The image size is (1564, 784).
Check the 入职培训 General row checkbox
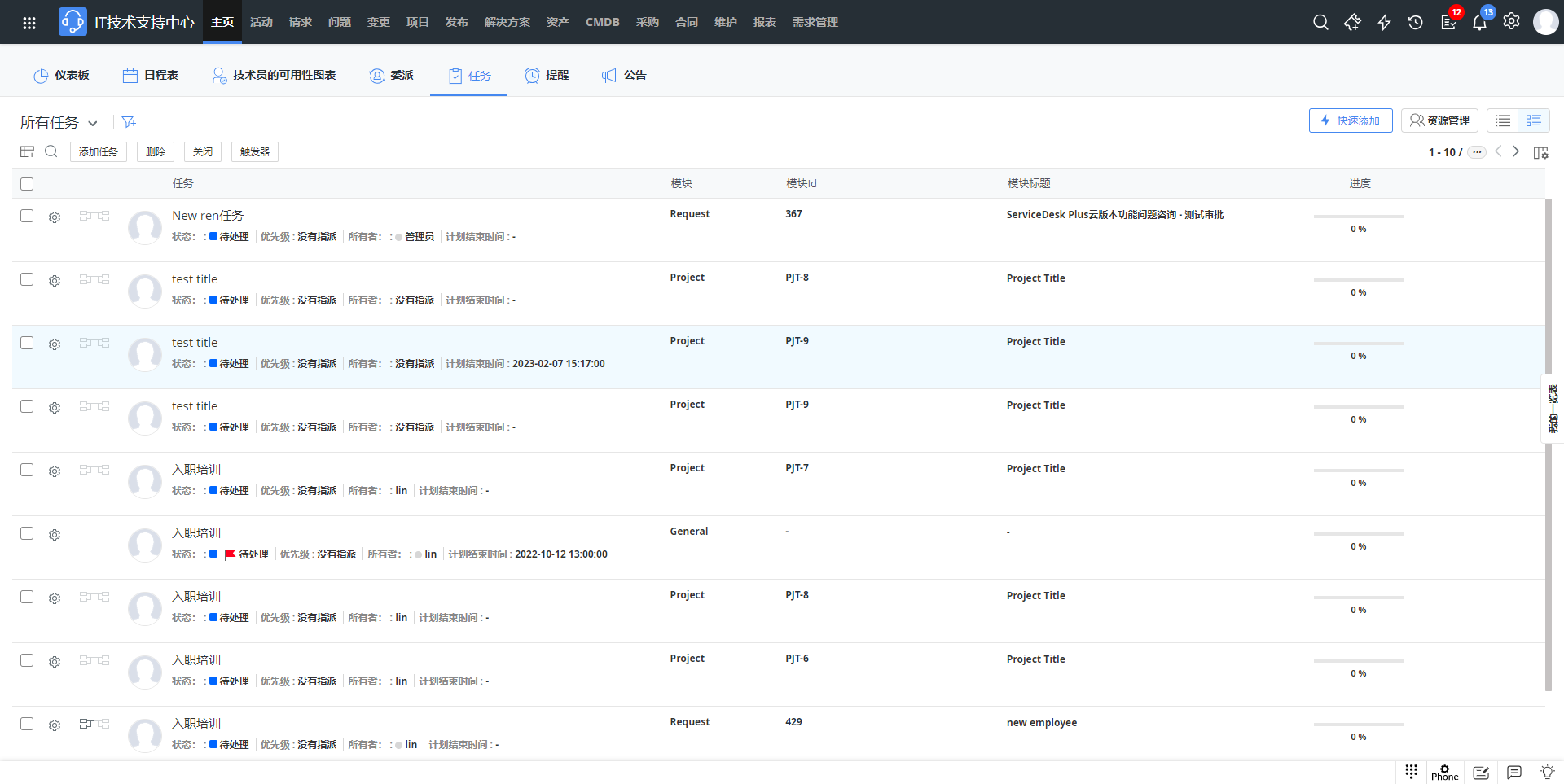point(27,533)
